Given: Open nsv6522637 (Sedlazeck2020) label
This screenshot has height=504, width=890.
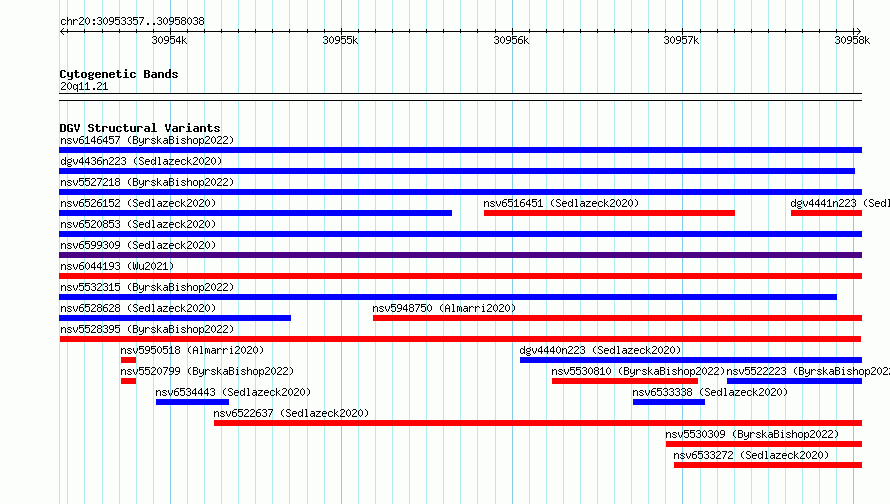Looking at the screenshot, I should pos(291,413).
